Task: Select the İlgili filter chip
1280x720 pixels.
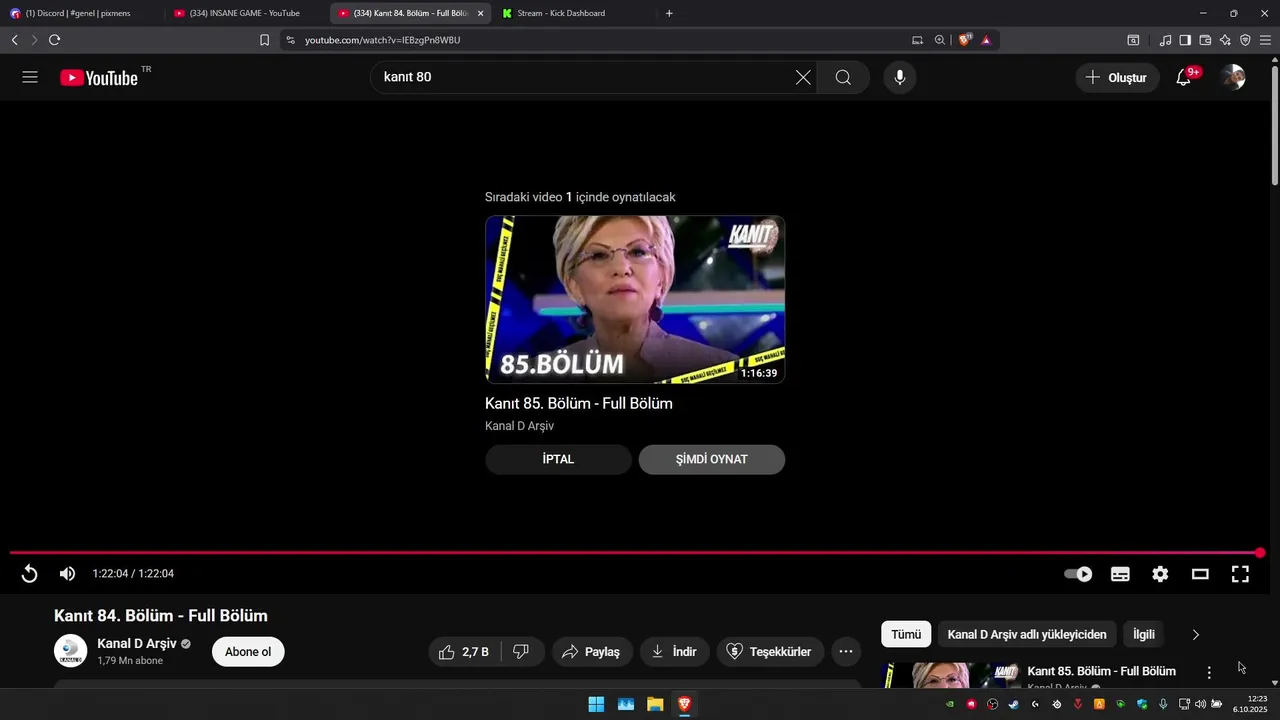Action: [x=1144, y=634]
